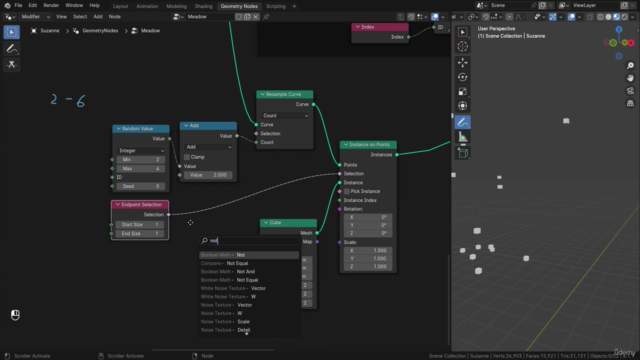Select the Move tool in viewport
This screenshot has height=360, width=640.
pos(462,62)
